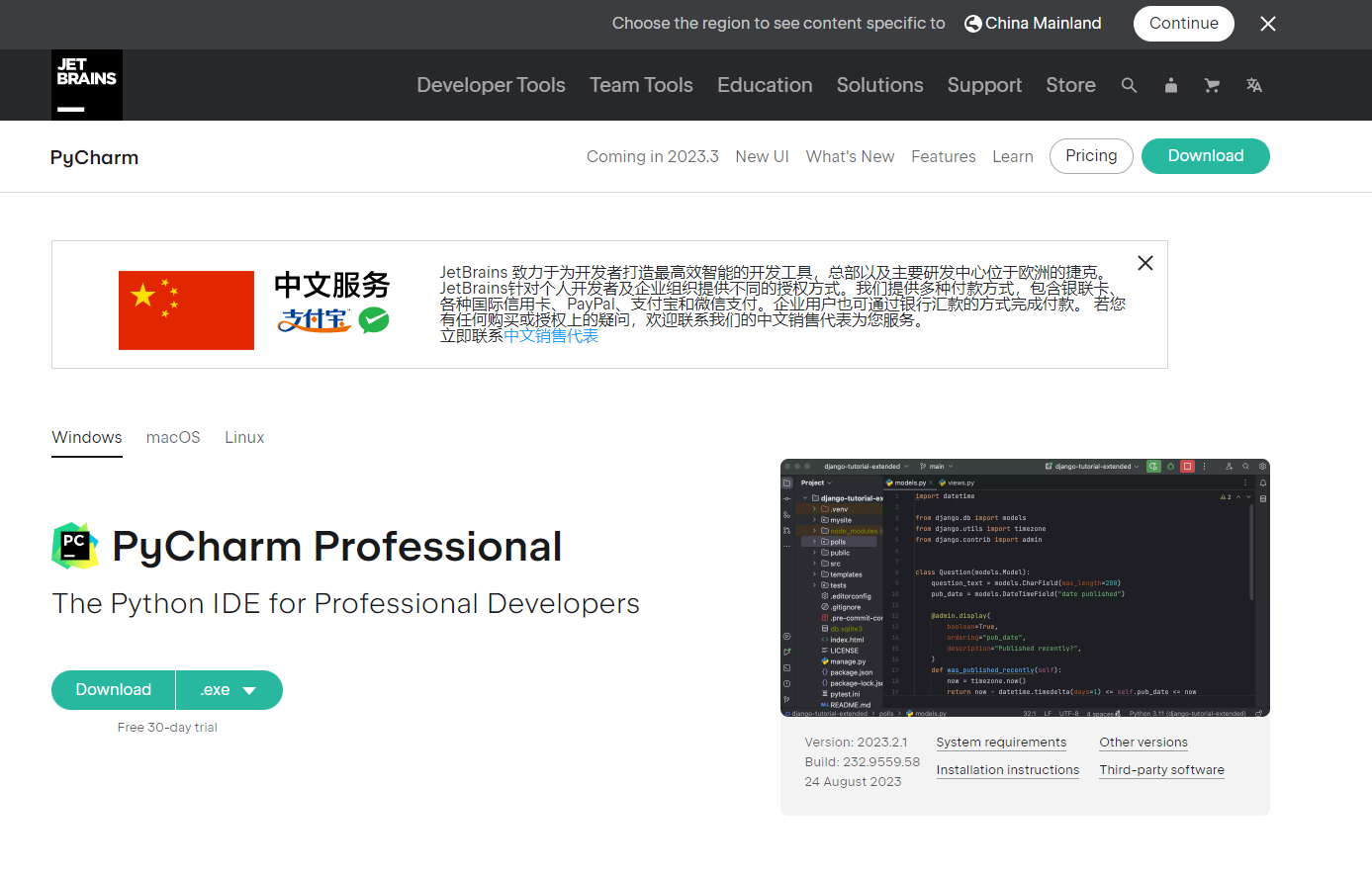Open the Features page
The image size is (1372, 876).
click(x=943, y=156)
